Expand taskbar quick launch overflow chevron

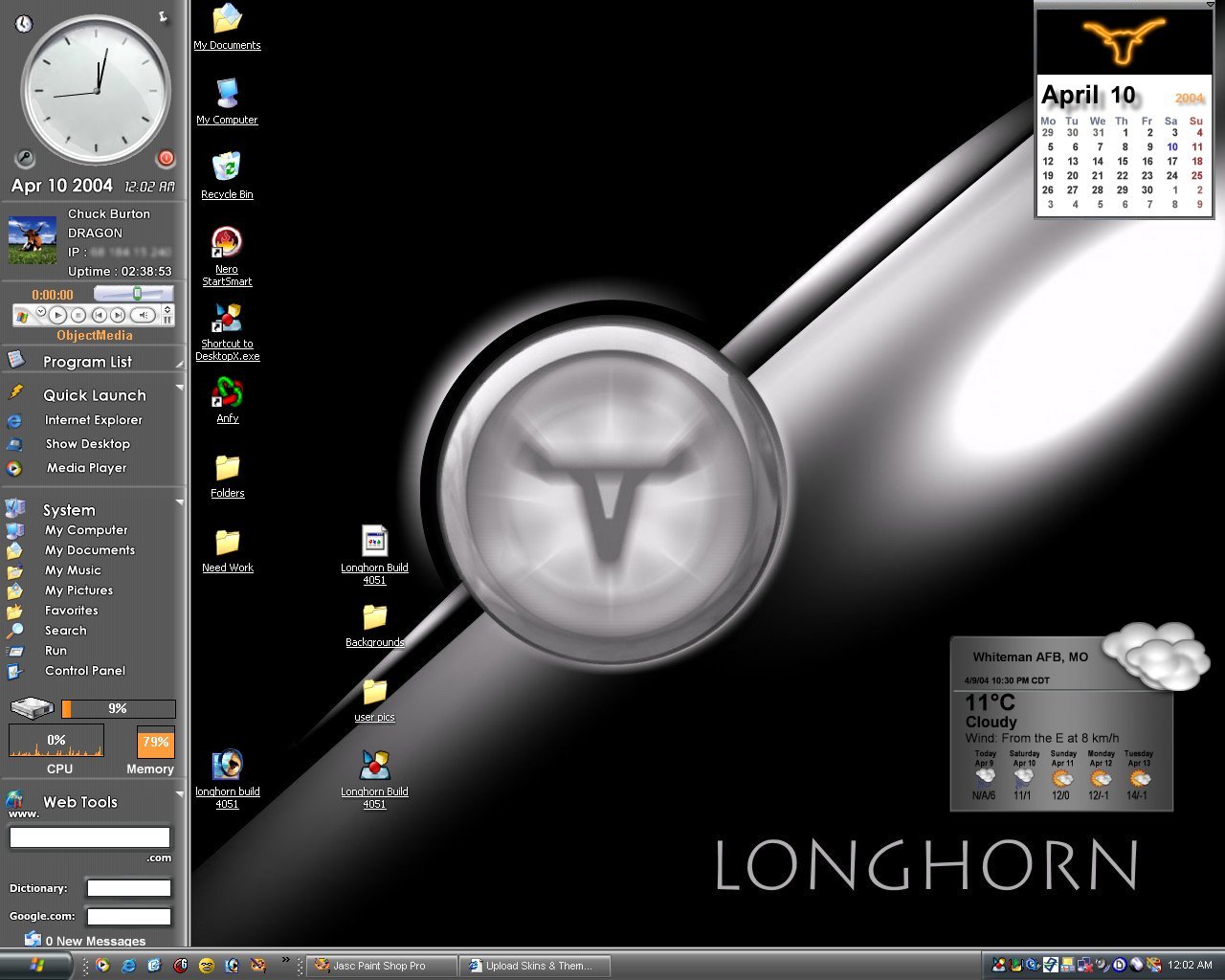point(285,959)
